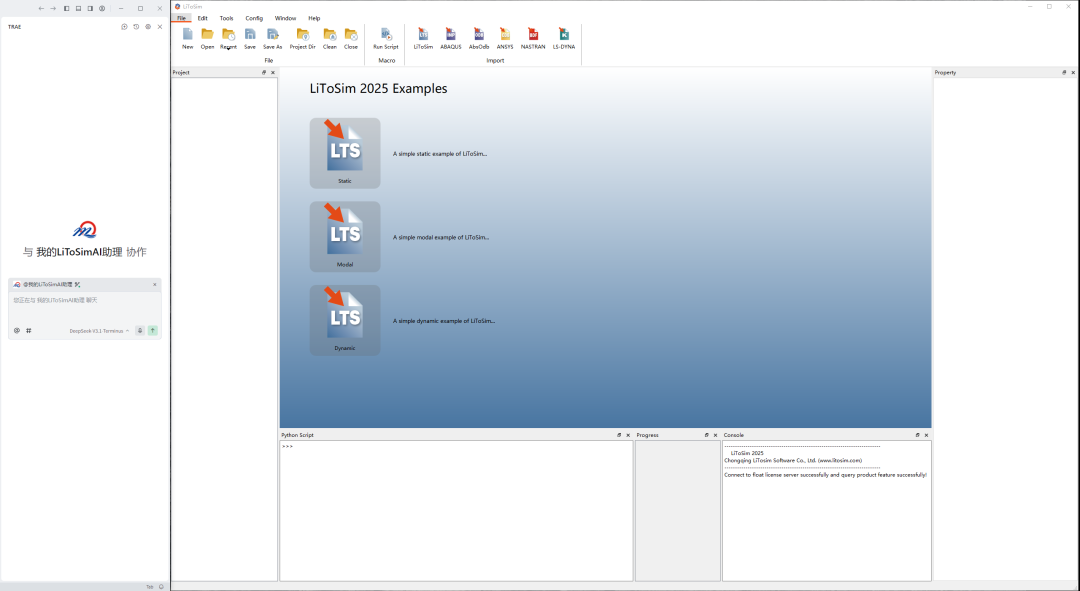Click the @ mention icon in chat
Viewport: 1080px width, 591px height.
point(17,331)
